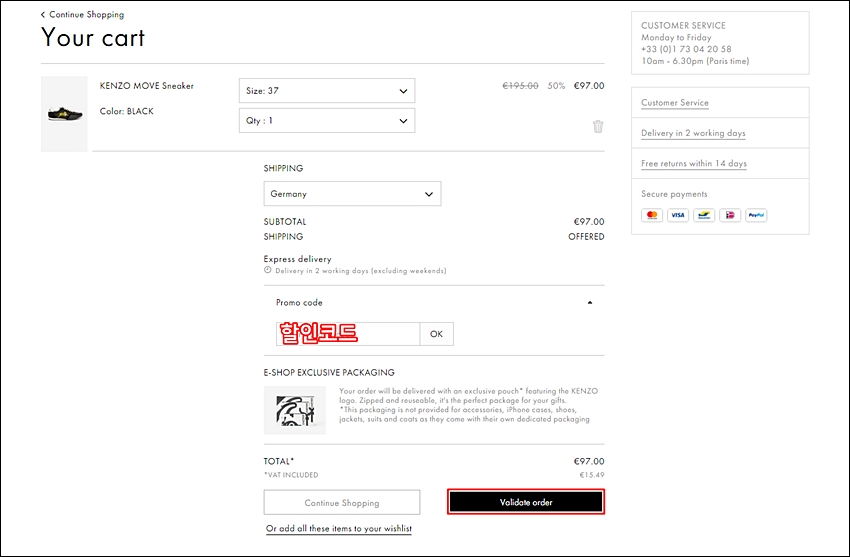Open the top Continue Shopping link
Viewport: 850px width, 557px height.
tap(87, 15)
